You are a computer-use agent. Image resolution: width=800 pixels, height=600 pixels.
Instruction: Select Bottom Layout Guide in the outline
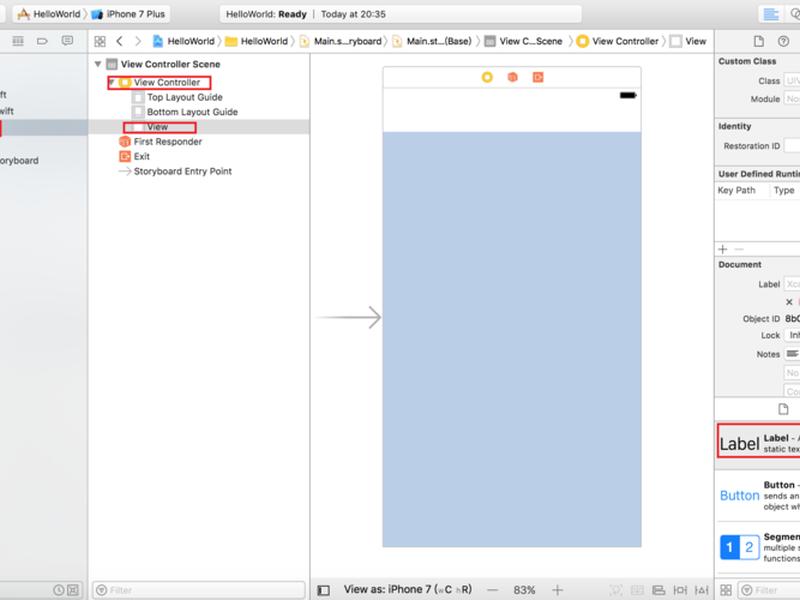point(185,112)
